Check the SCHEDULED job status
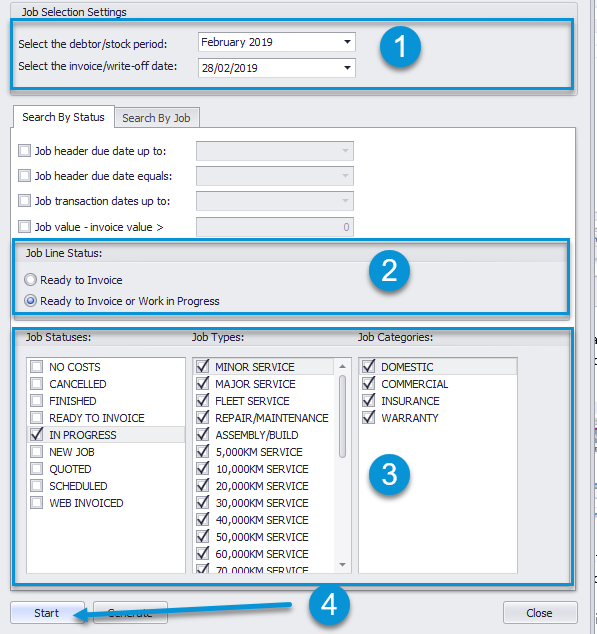Image resolution: width=597 pixels, height=634 pixels. [37, 486]
